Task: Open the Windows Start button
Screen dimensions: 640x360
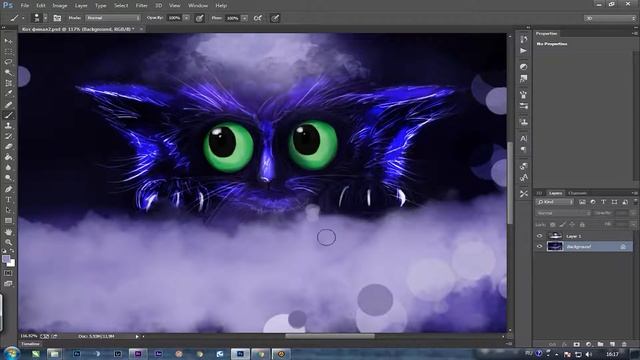Action: pos(11,353)
